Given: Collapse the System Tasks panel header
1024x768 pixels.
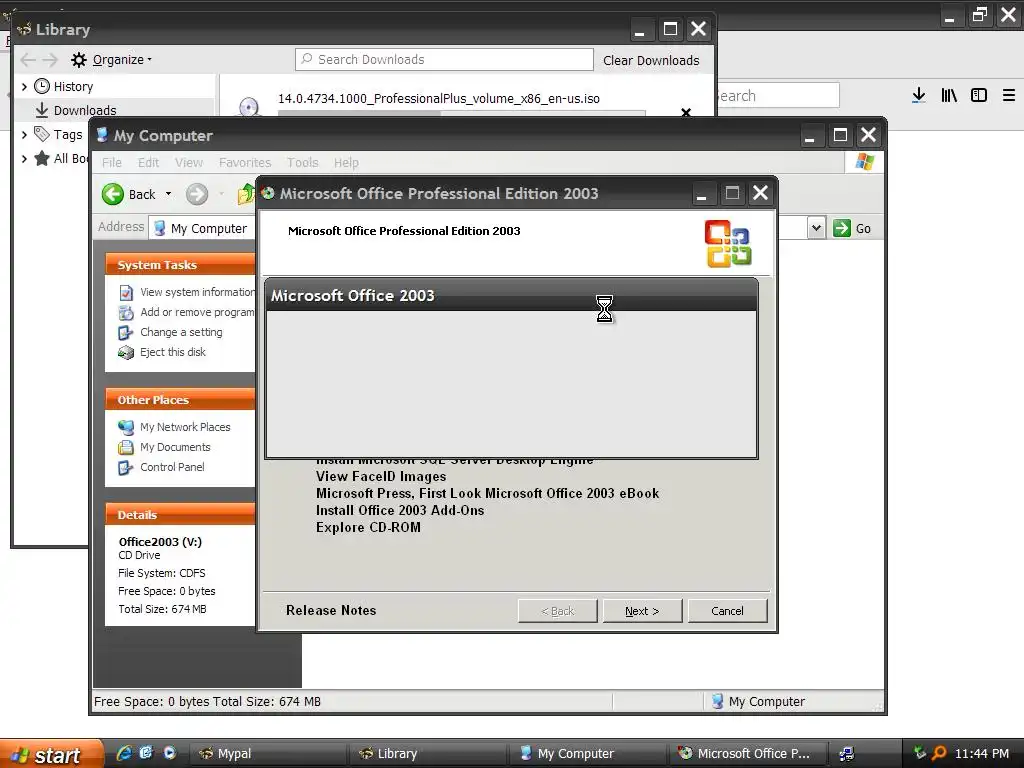Looking at the screenshot, I should (180, 264).
